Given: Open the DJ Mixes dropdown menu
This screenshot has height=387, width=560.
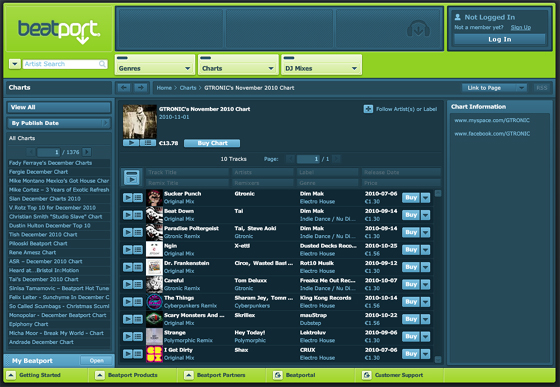Looking at the screenshot, I should pyautogui.click(x=321, y=65).
